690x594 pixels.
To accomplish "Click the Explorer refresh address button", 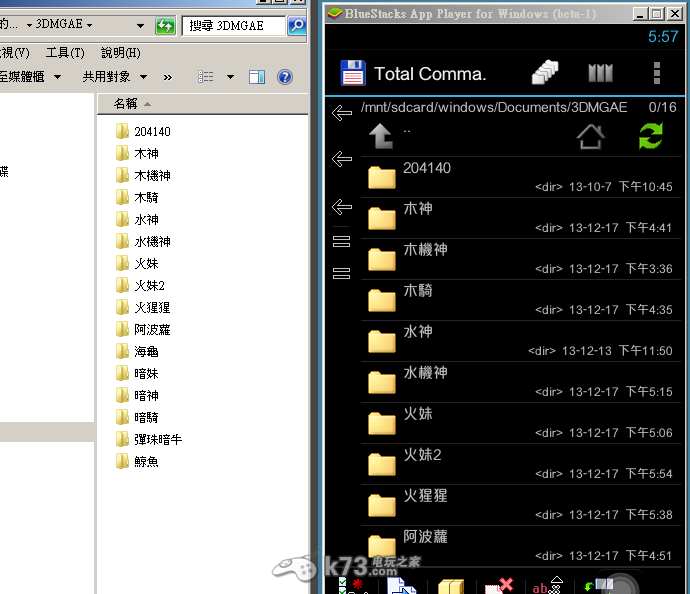I will 165,26.
